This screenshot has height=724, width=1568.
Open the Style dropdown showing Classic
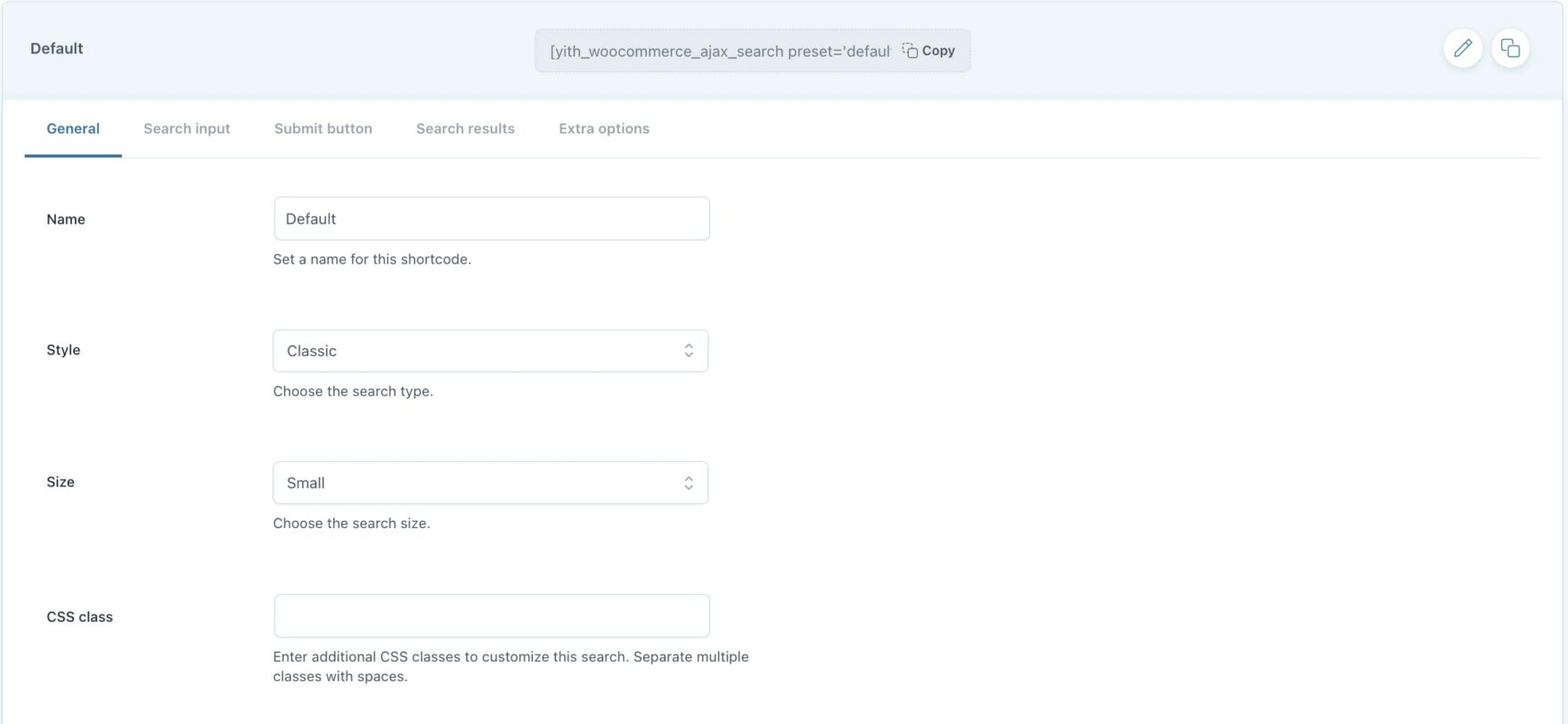(491, 351)
